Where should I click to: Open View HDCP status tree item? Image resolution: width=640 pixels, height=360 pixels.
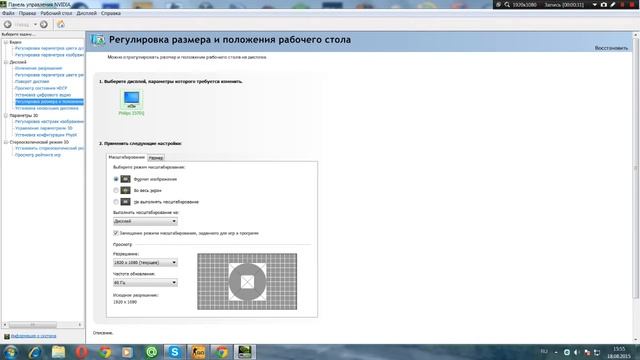(x=41, y=88)
